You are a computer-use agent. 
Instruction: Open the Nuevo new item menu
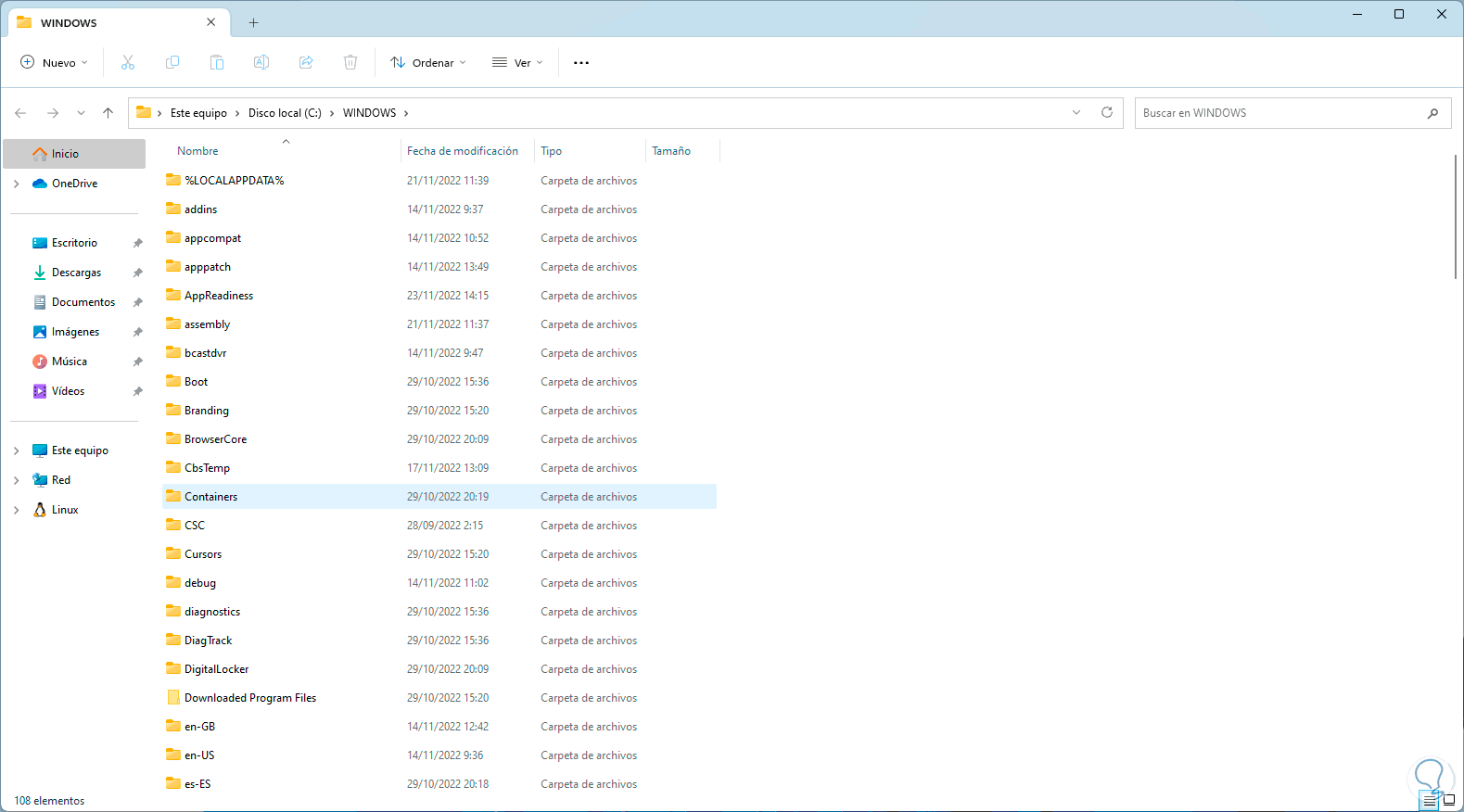tap(55, 63)
